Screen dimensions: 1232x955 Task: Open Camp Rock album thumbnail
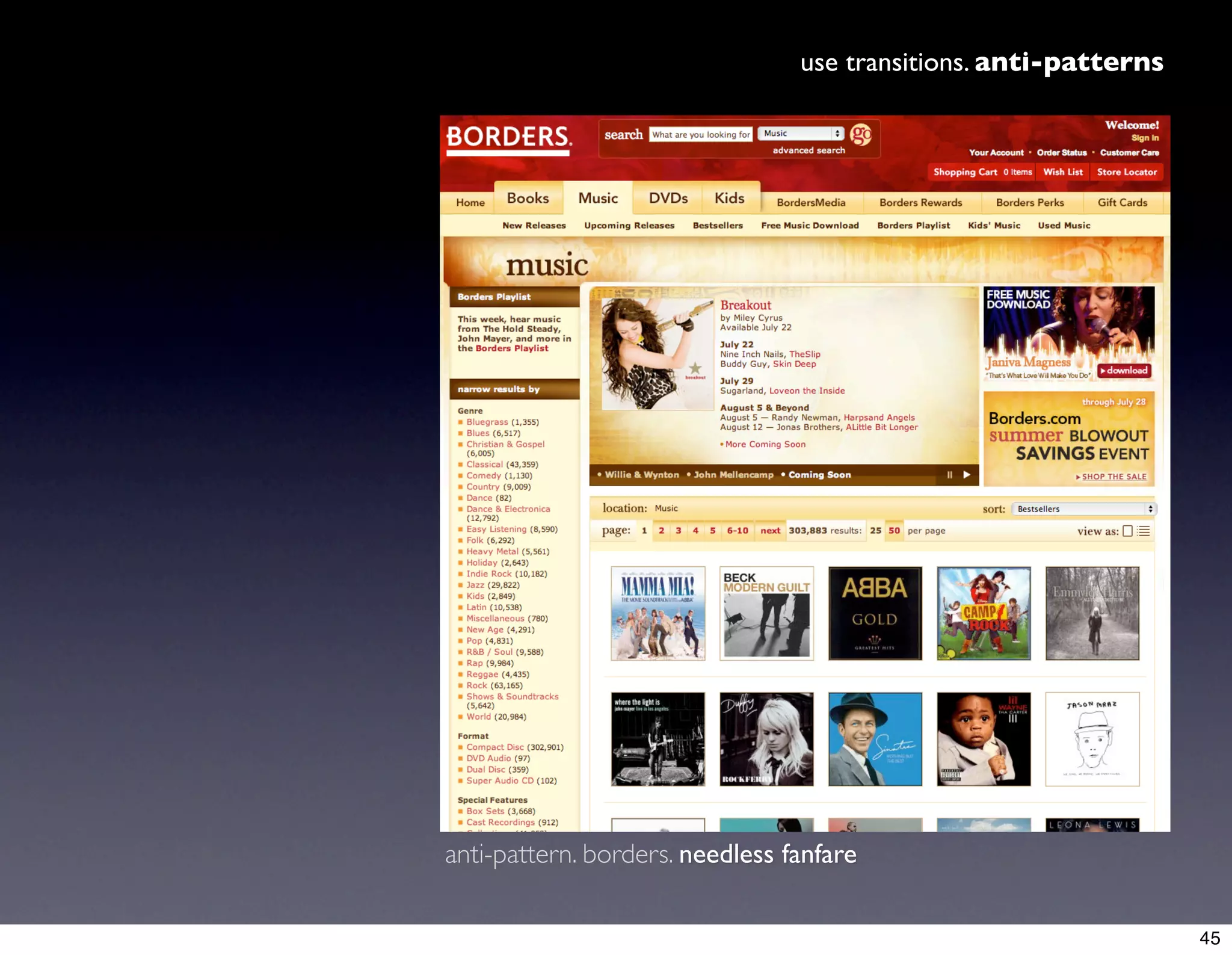click(984, 613)
